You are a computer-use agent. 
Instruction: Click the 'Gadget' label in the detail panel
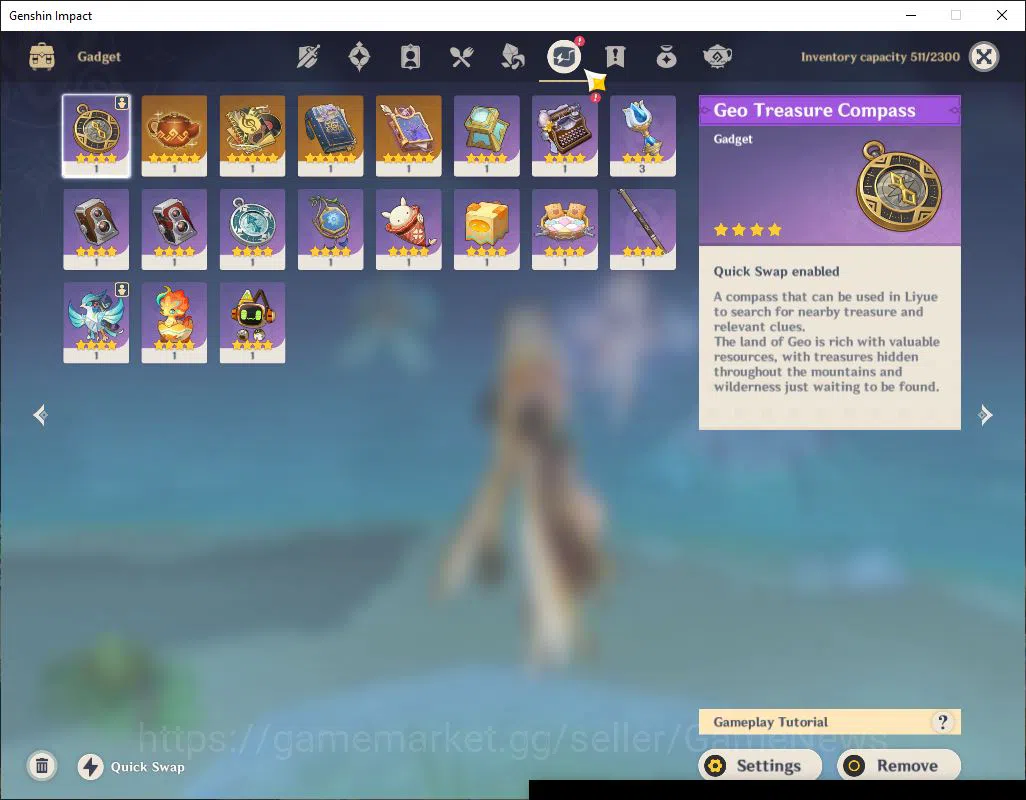733,139
